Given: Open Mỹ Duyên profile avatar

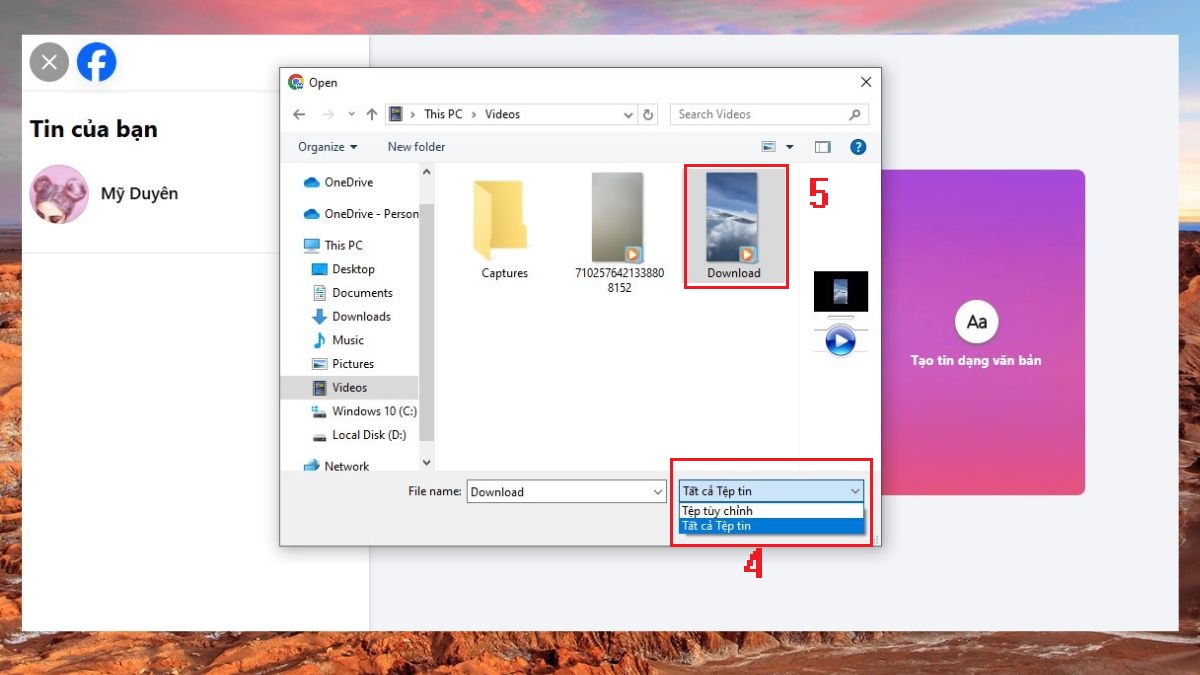Looking at the screenshot, I should (60, 194).
